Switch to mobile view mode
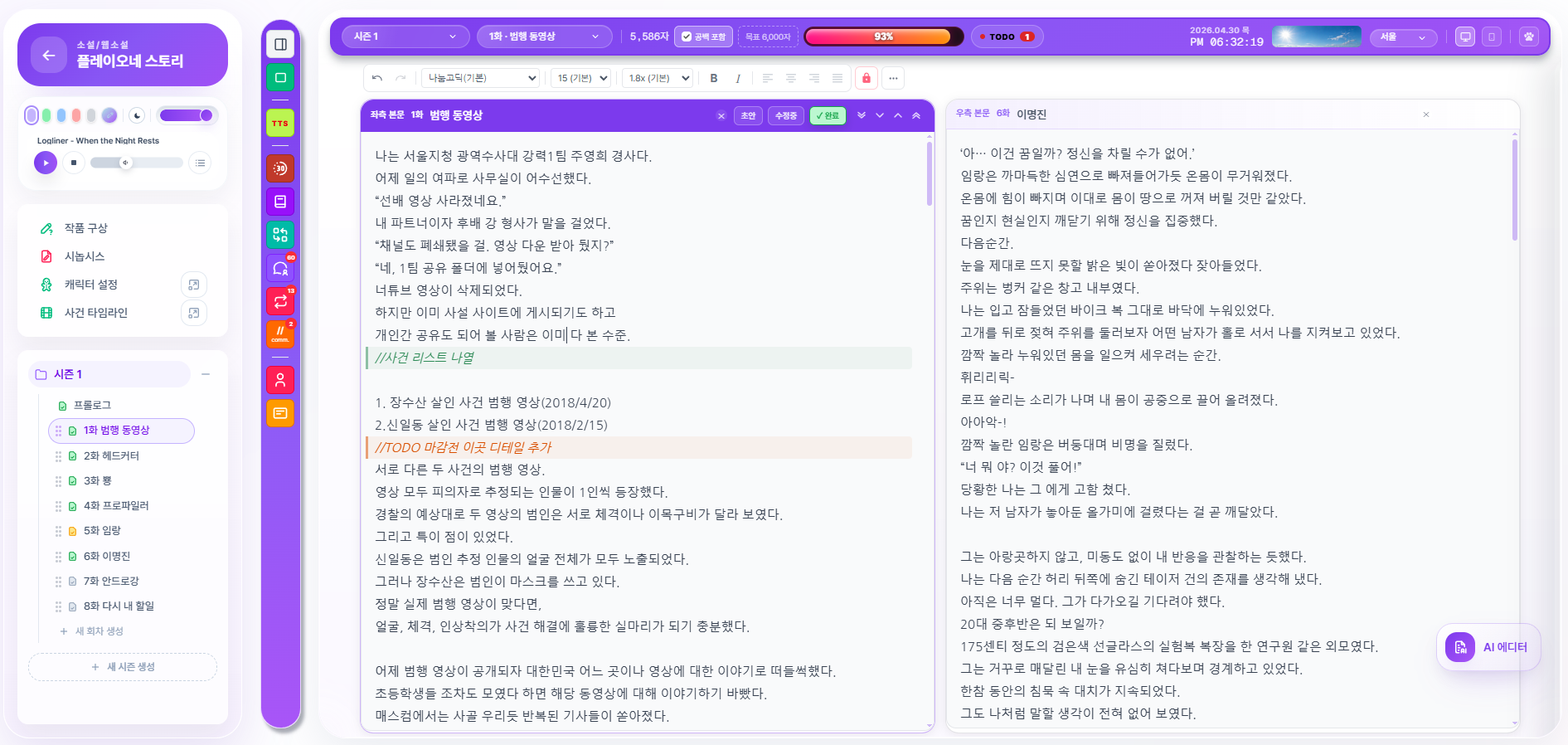 [1492, 37]
